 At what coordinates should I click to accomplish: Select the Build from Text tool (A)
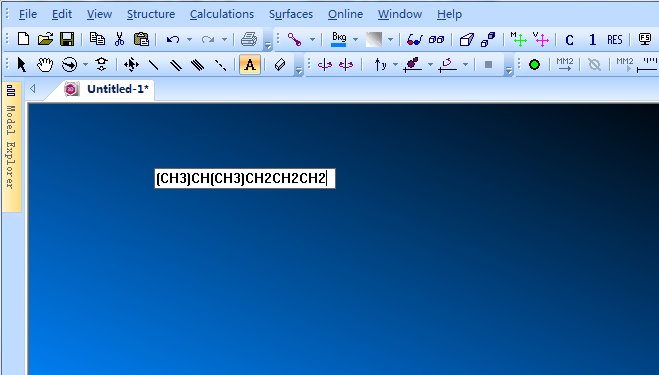coord(250,65)
